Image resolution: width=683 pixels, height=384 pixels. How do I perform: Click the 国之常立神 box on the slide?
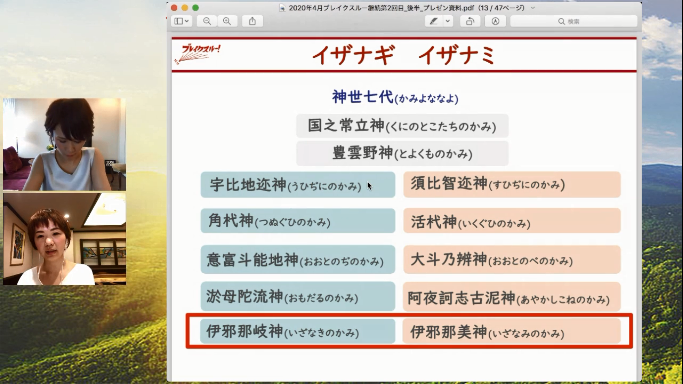click(x=402, y=126)
